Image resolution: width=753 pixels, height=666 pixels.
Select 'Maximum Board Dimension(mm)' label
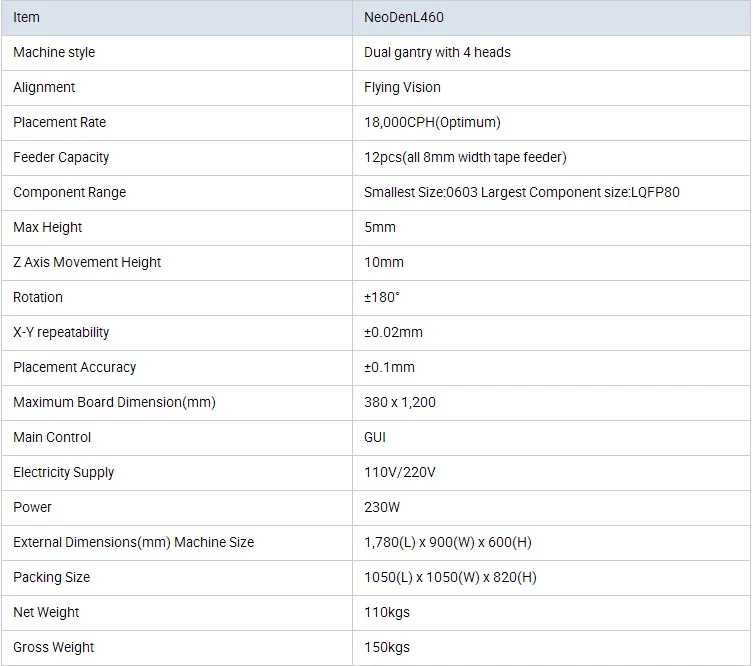click(x=114, y=402)
